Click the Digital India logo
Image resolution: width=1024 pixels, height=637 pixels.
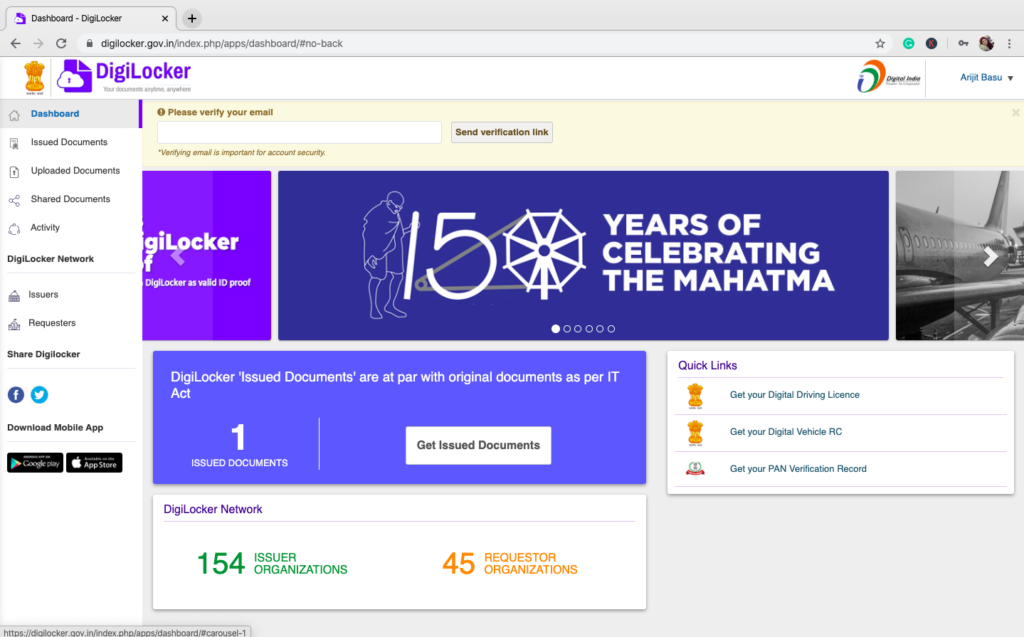tap(889, 77)
